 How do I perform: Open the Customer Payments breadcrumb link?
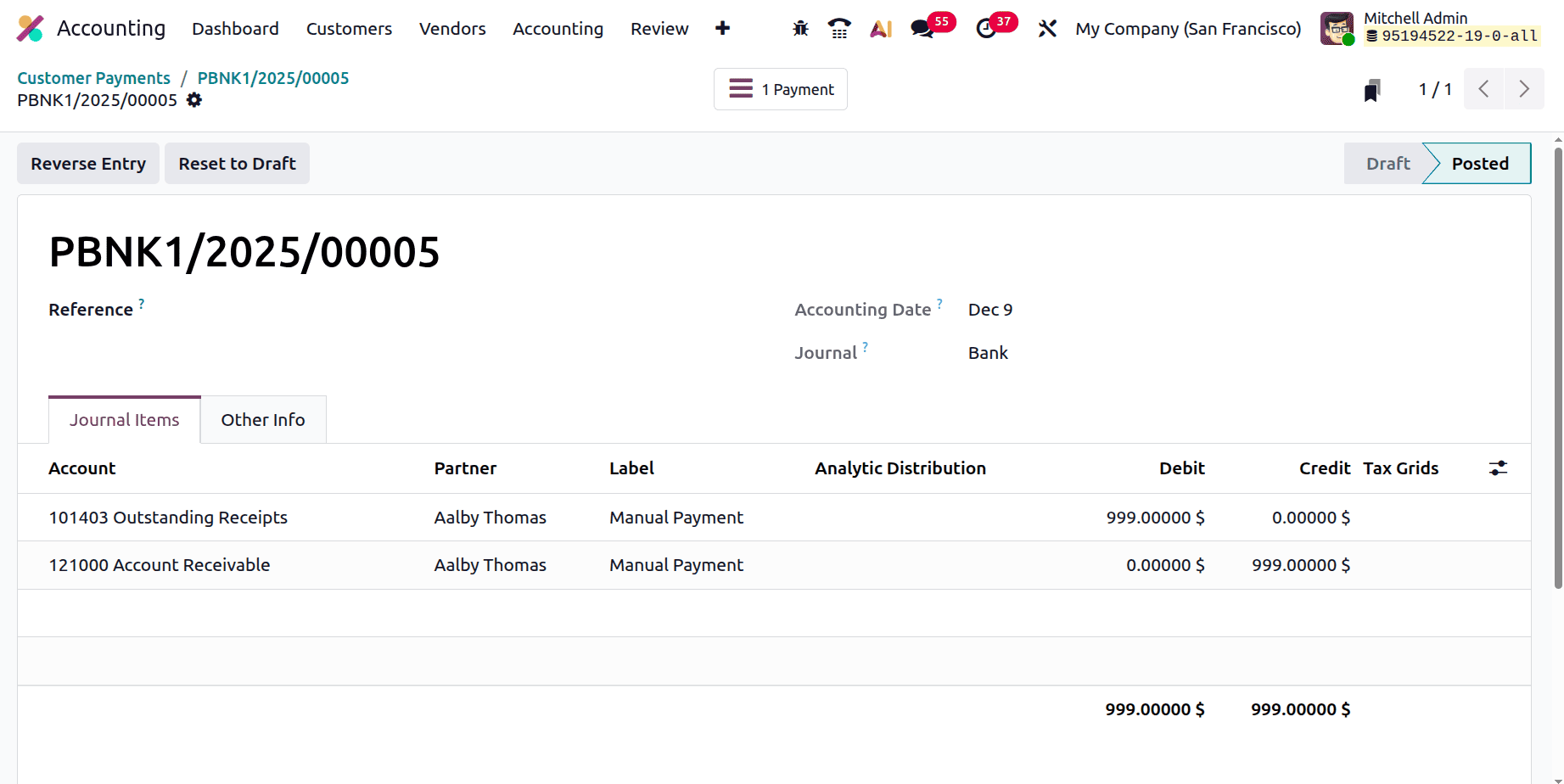click(x=94, y=78)
